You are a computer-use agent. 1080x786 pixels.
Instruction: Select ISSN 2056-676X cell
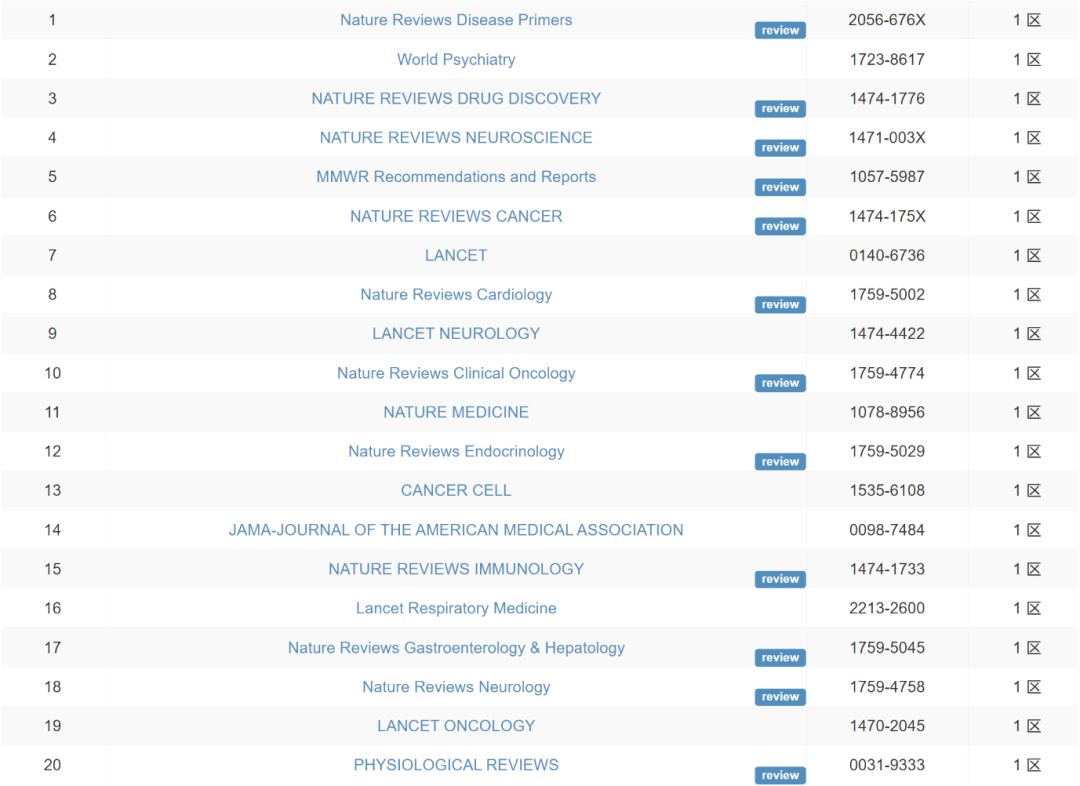click(887, 20)
